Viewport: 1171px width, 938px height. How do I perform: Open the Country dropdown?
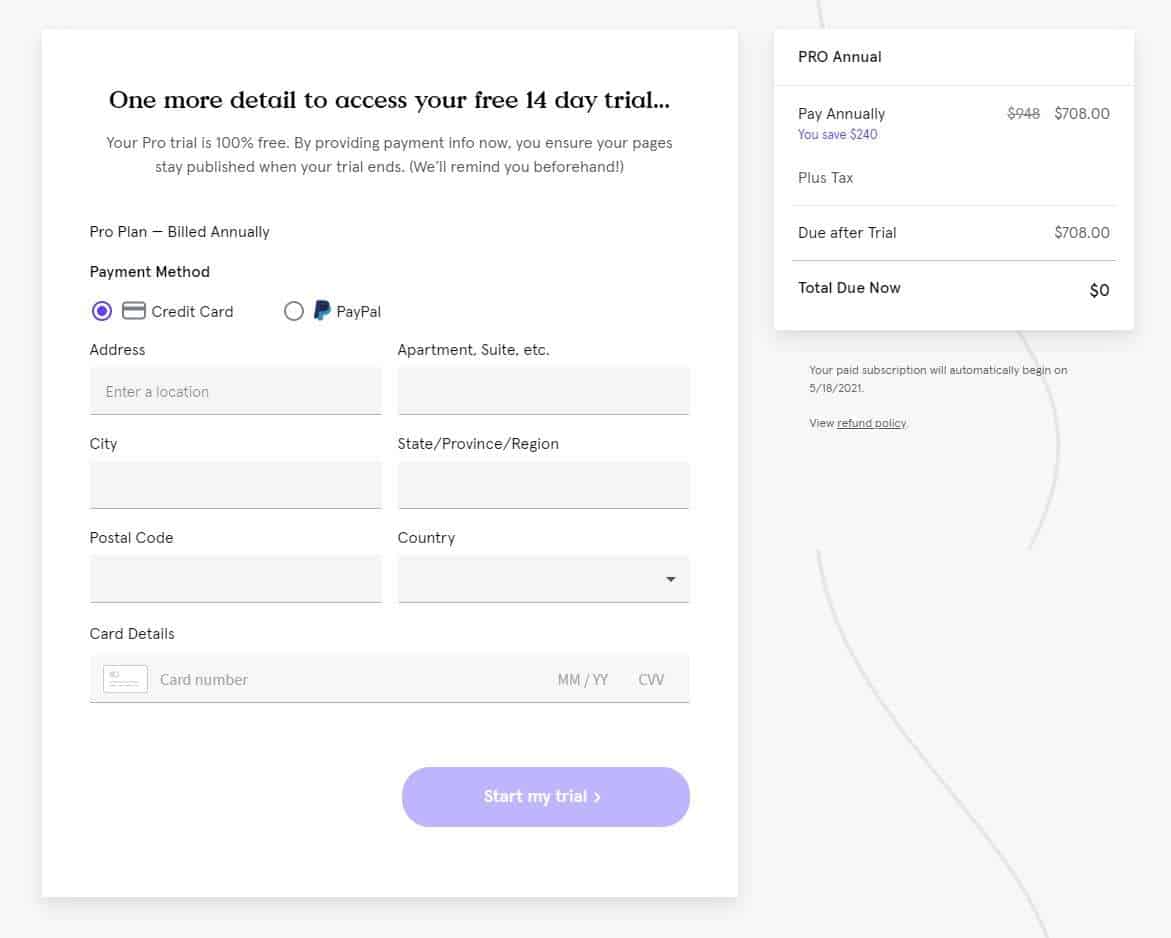tap(543, 578)
